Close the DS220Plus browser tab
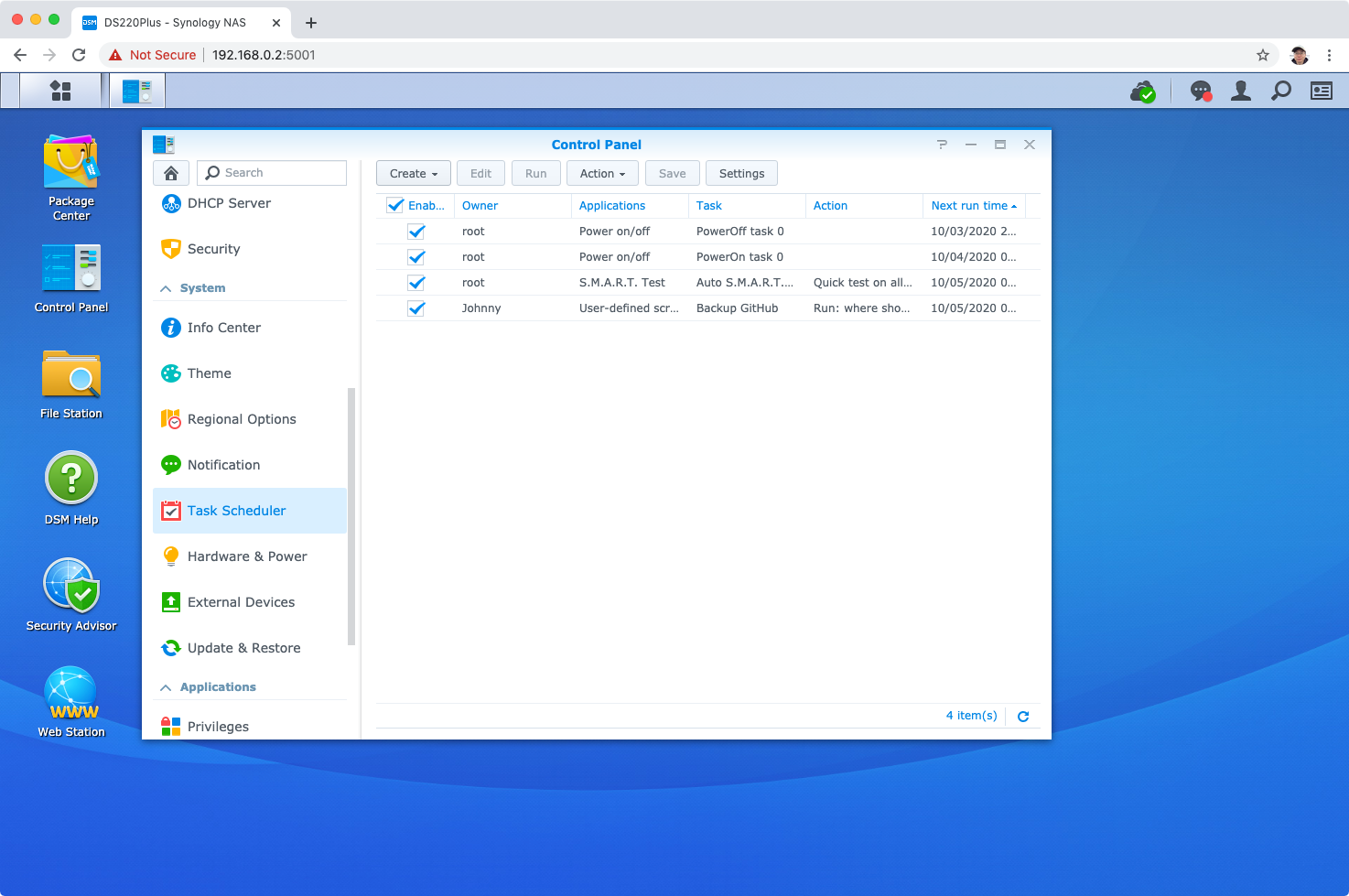This screenshot has height=896, width=1349. 276,23
